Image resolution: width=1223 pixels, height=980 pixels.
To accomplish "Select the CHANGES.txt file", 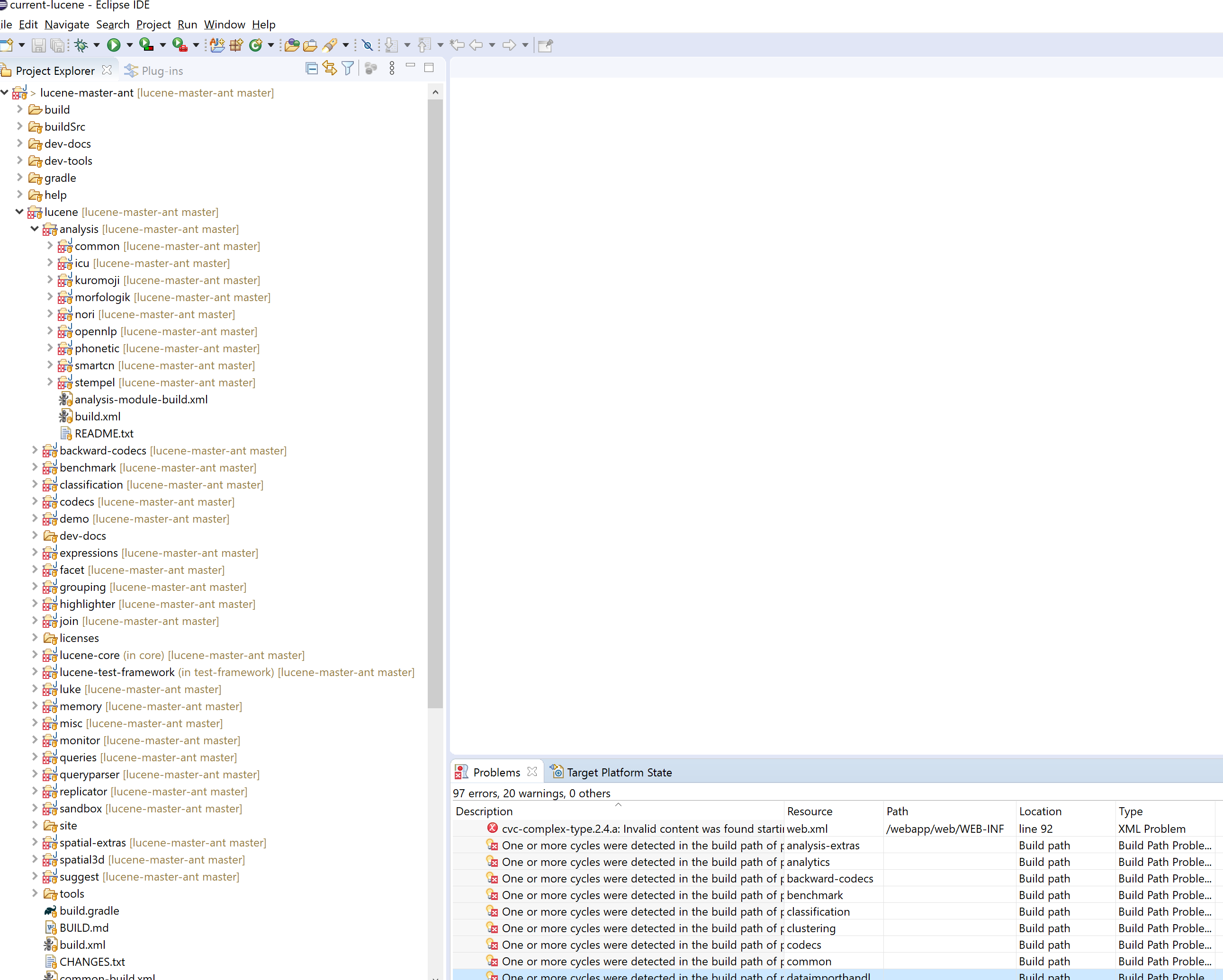I will tap(92, 961).
